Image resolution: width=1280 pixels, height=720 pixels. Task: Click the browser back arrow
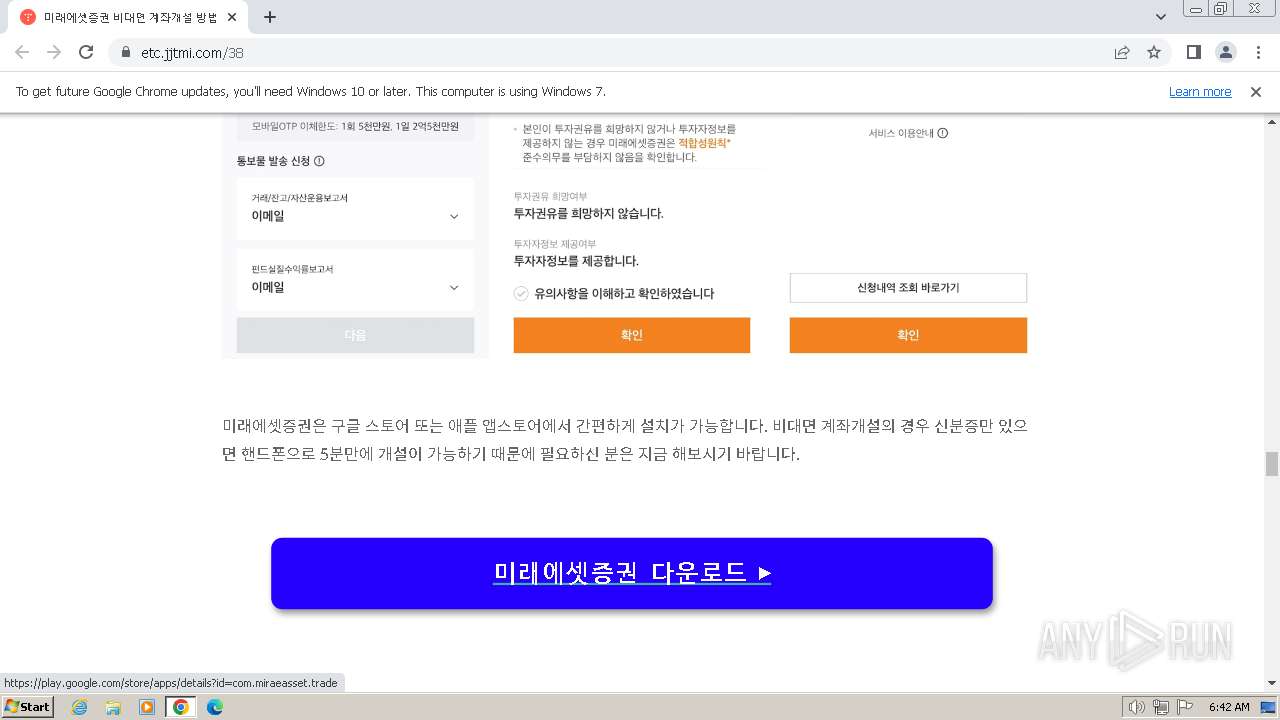tap(22, 52)
